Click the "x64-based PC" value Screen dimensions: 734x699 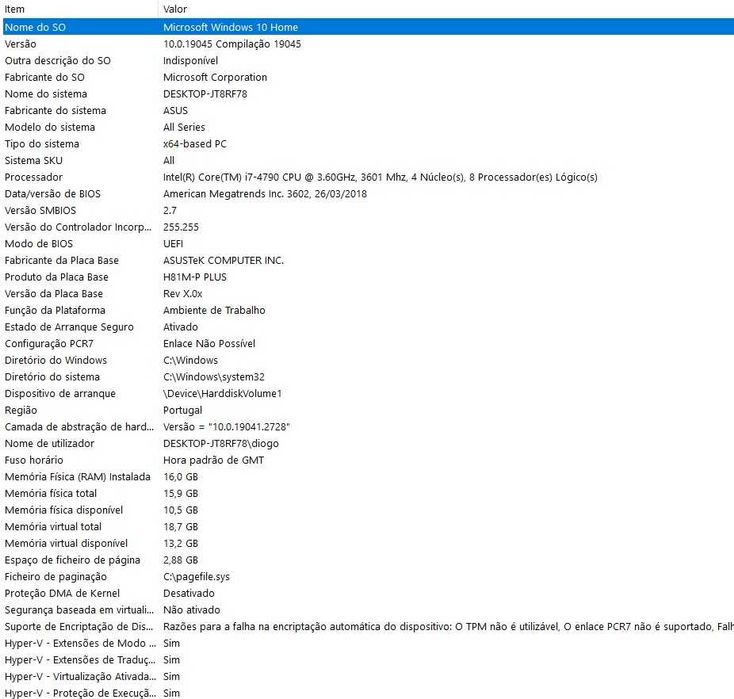195,144
